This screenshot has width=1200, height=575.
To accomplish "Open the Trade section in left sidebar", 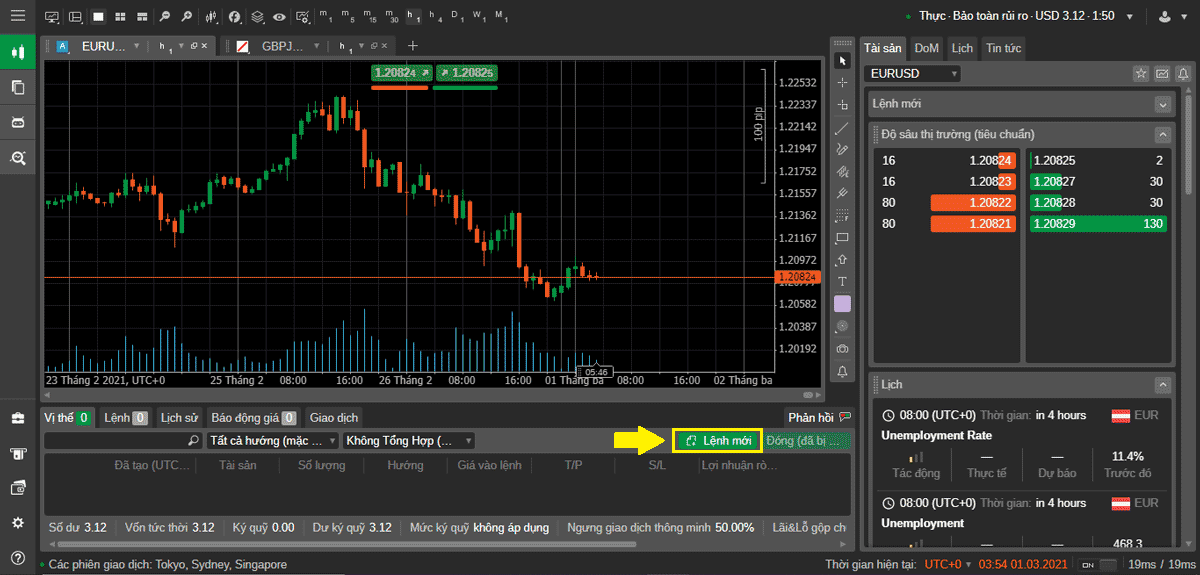I will pos(17,52).
